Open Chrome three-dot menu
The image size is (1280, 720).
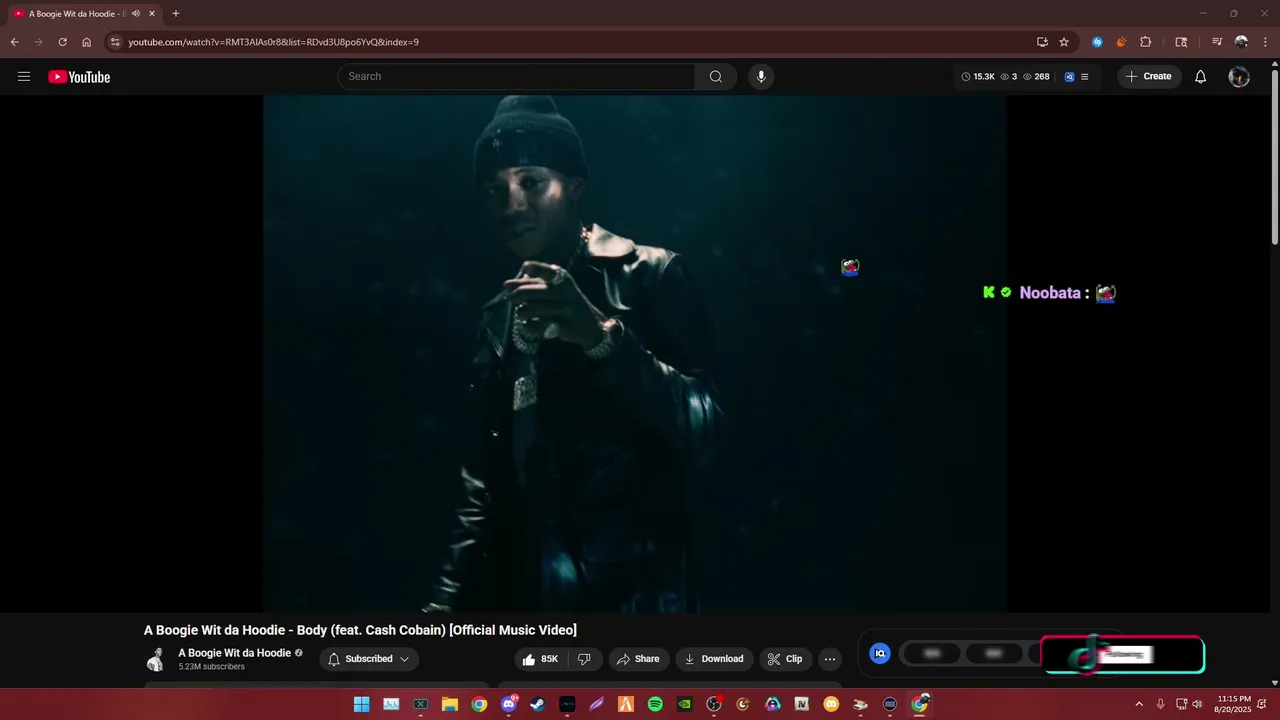point(1265,42)
